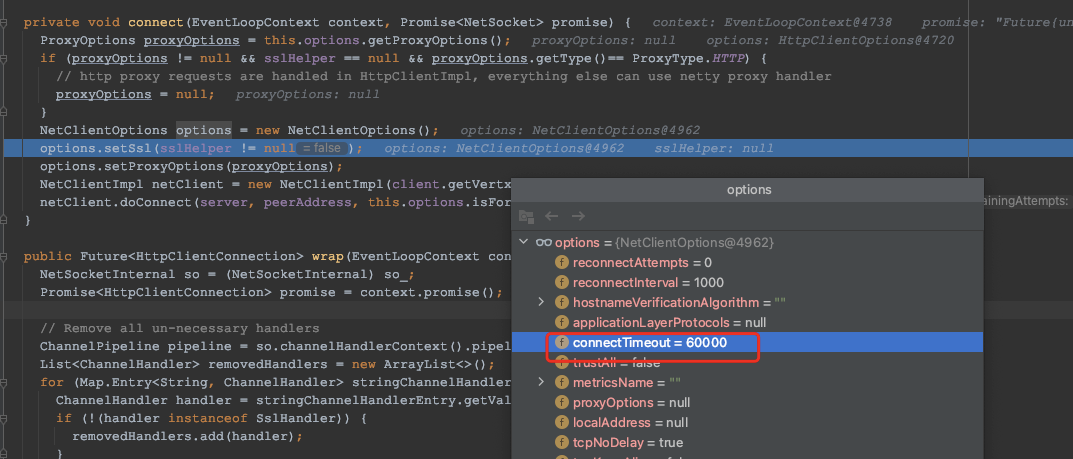This screenshot has height=459, width=1073.
Task: Click field icon next to tcpNoDelay
Action: tap(562, 443)
